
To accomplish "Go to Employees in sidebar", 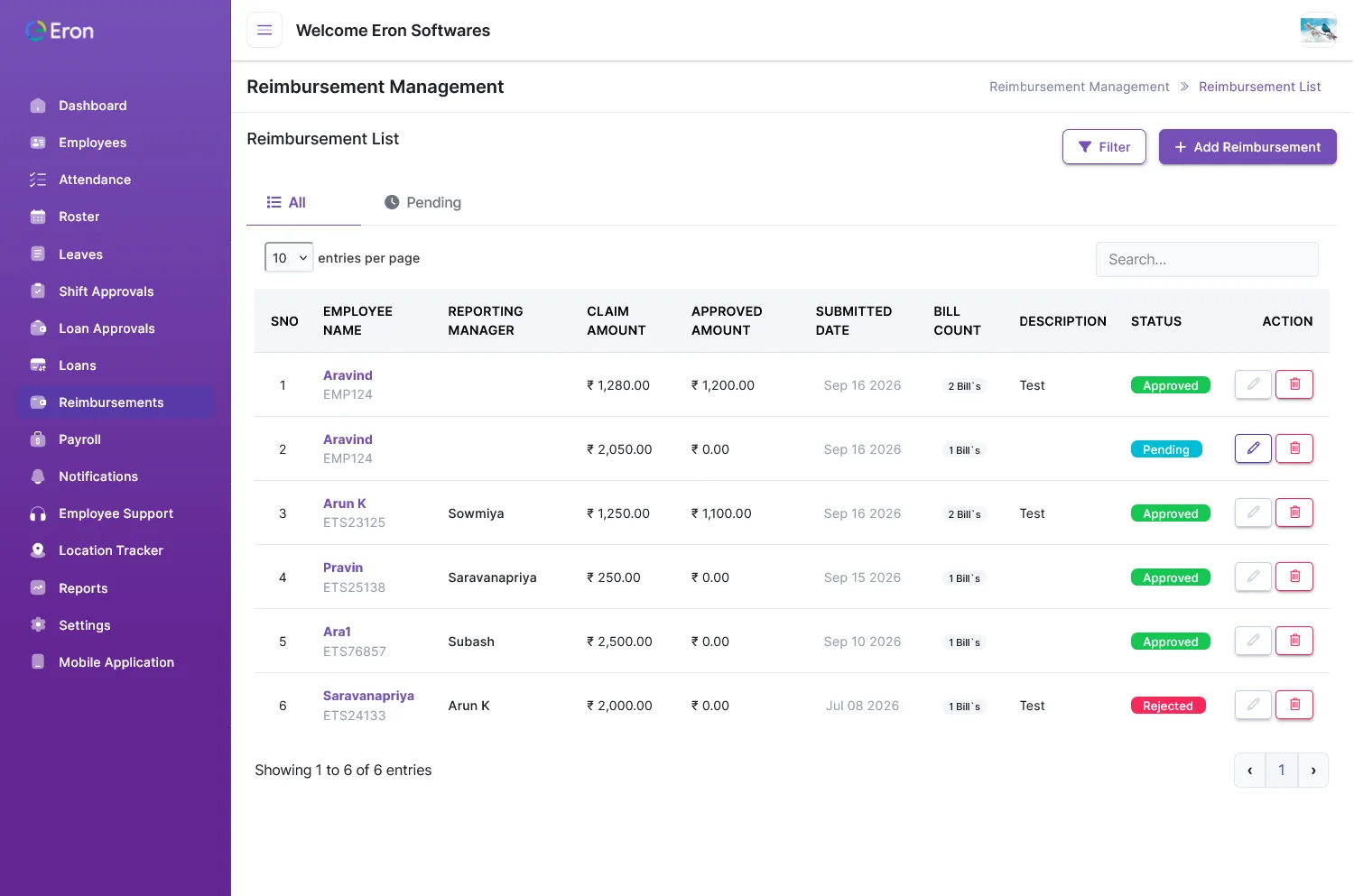I will (116, 143).
